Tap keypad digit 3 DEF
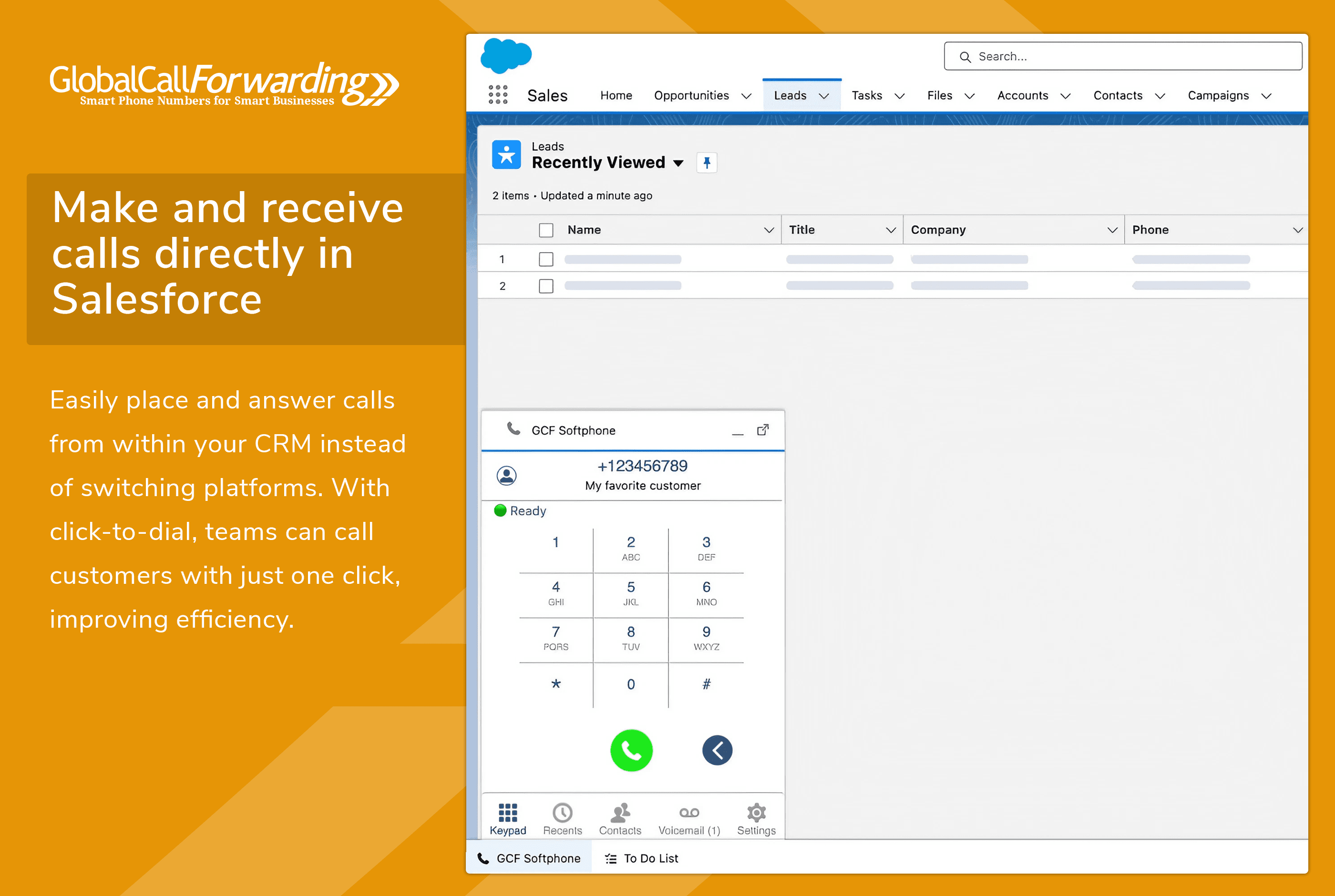This screenshot has width=1335, height=896. click(707, 548)
